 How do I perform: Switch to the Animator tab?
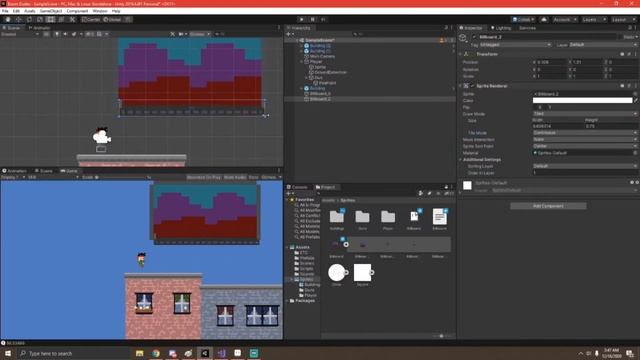point(40,28)
